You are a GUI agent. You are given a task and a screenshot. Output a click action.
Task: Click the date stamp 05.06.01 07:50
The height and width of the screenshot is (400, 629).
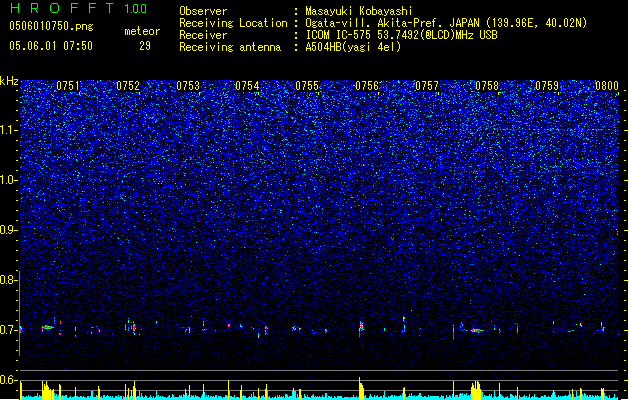coord(51,45)
